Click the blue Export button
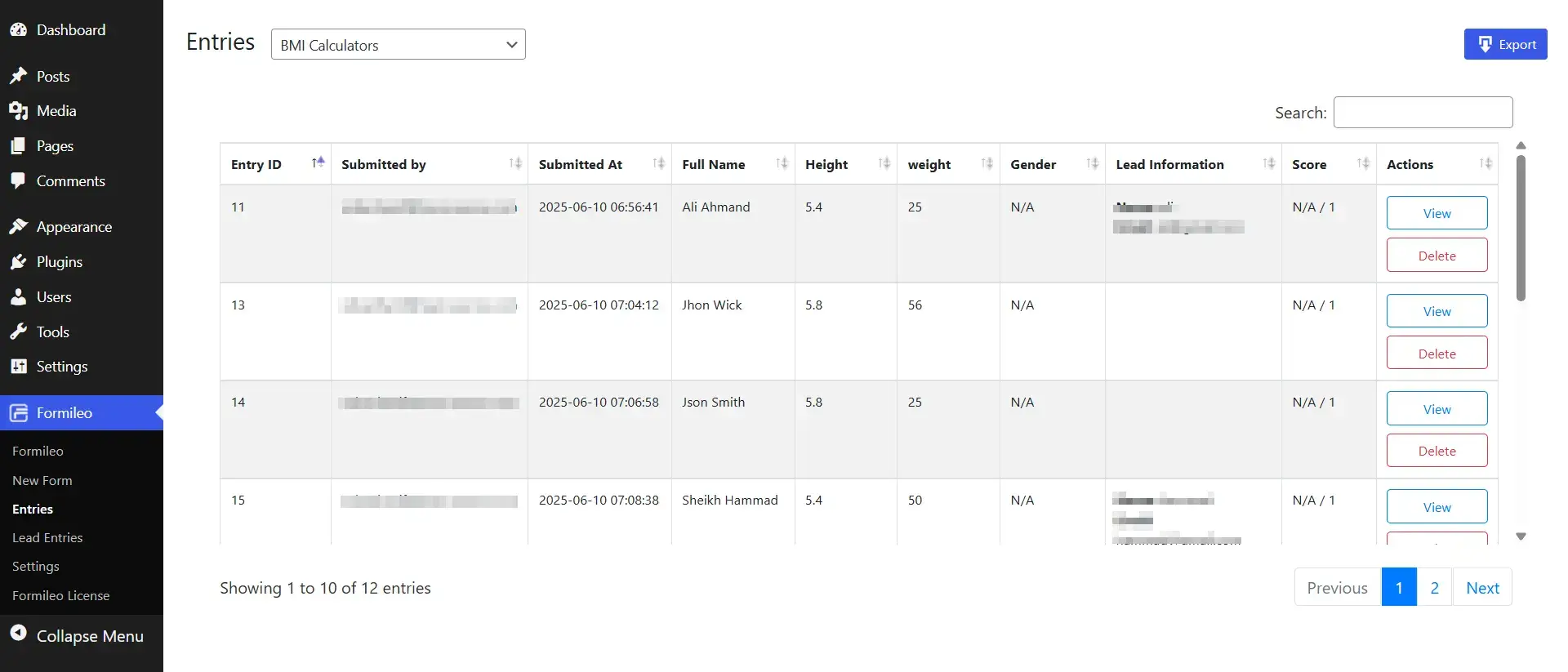The image size is (1568, 672). (x=1505, y=44)
